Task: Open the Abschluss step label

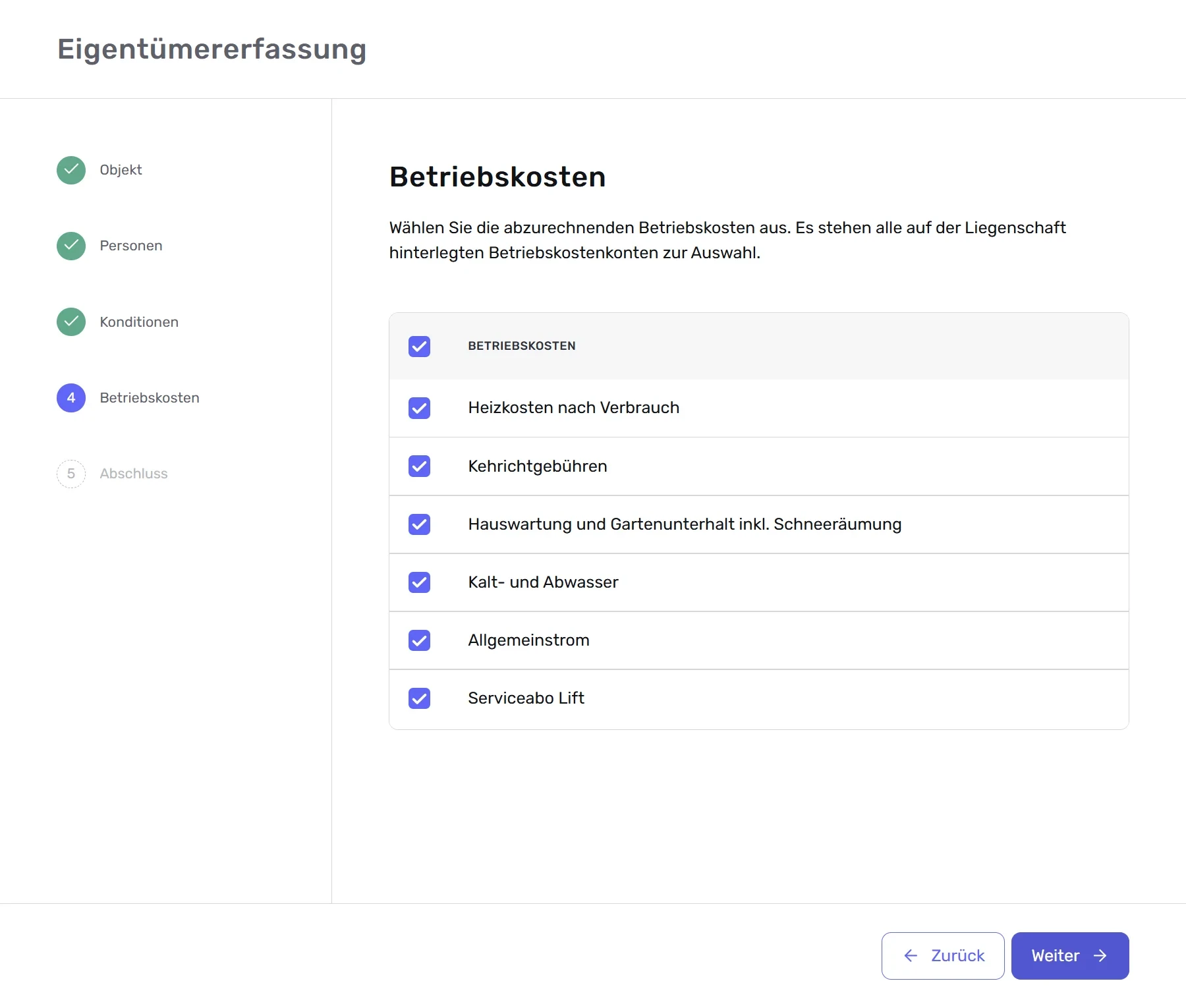Action: (x=134, y=474)
